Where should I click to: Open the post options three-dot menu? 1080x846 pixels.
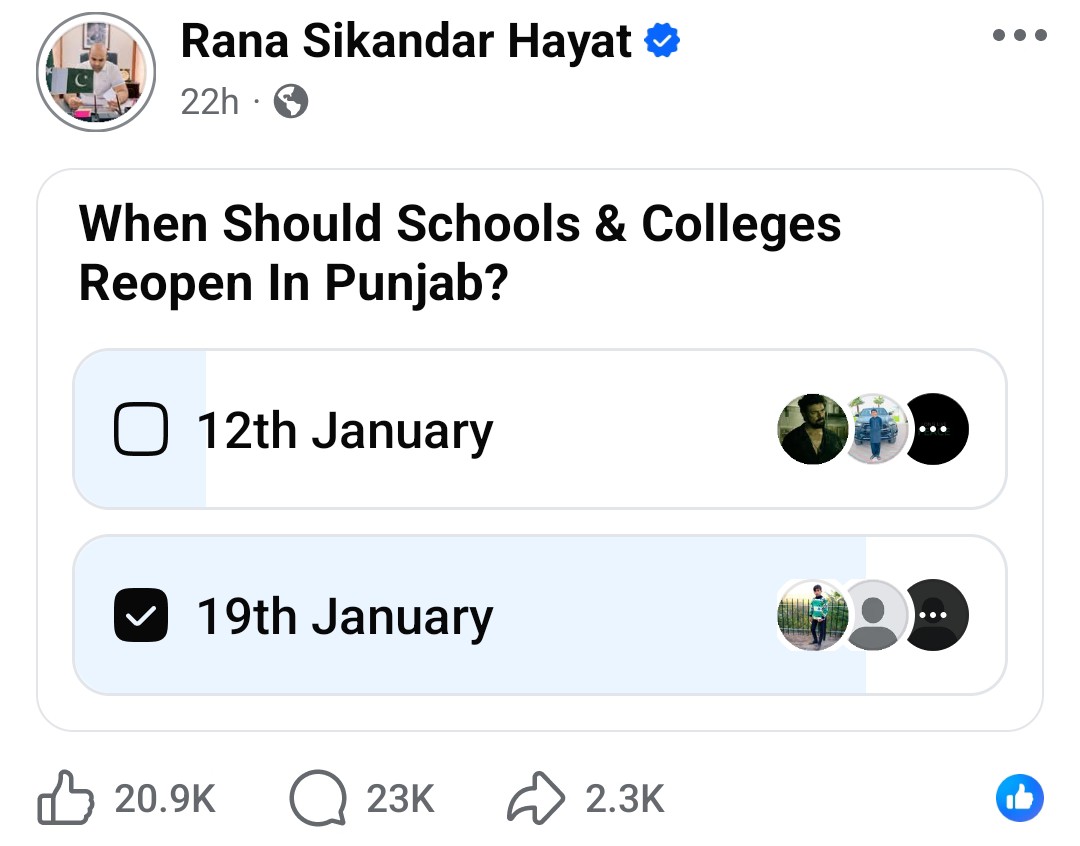tap(1019, 35)
